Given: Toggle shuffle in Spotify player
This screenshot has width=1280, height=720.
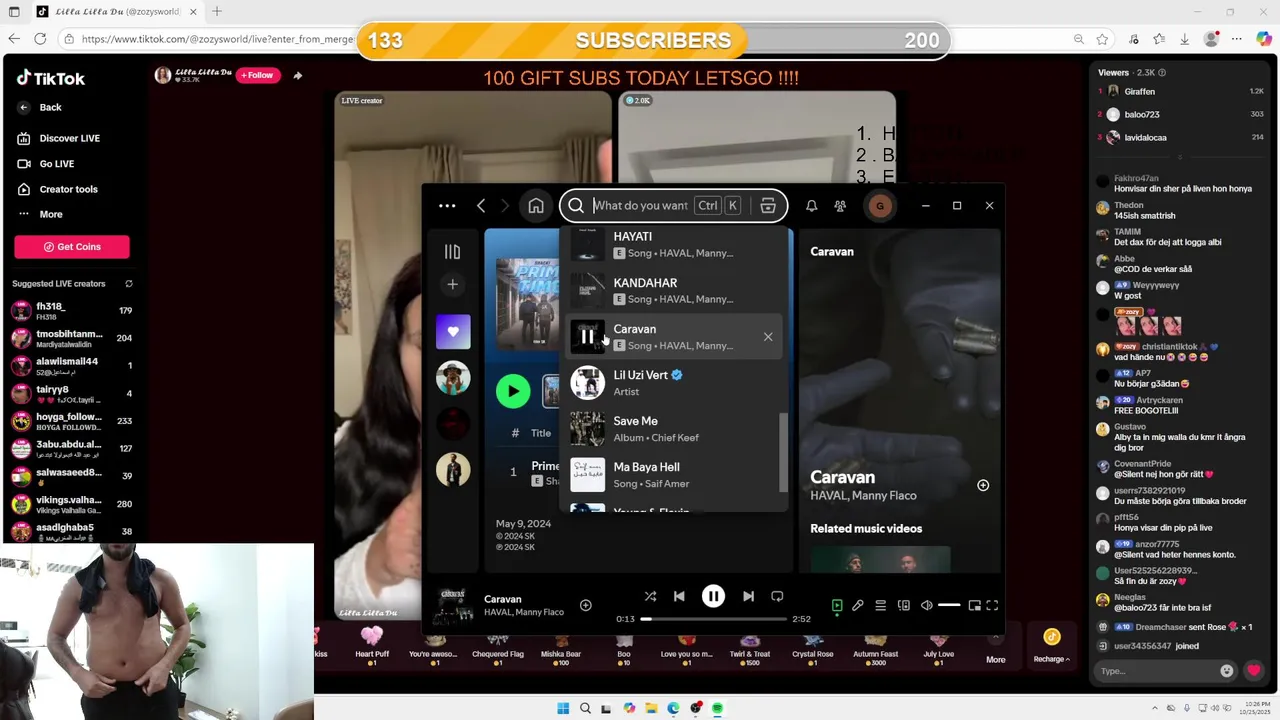Looking at the screenshot, I should point(650,596).
